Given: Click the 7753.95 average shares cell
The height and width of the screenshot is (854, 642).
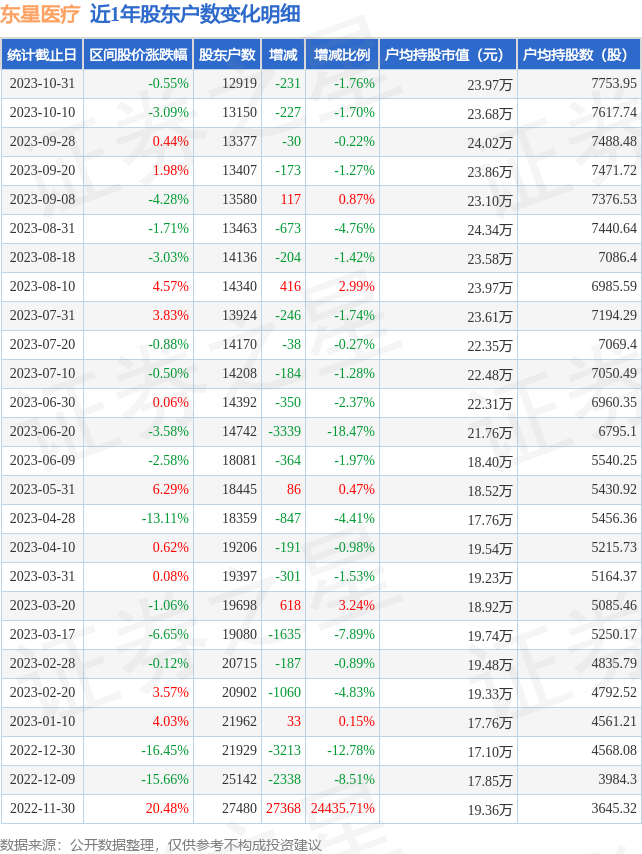Looking at the screenshot, I should pos(614,83).
